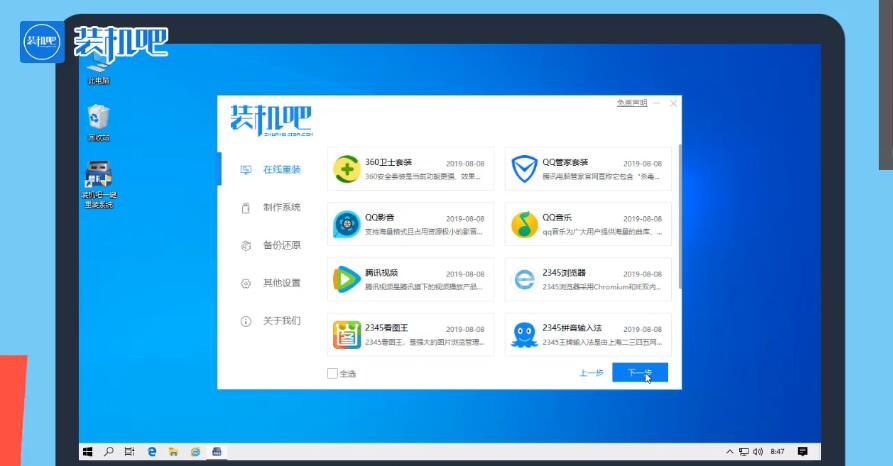This screenshot has width=893, height=466.
Task: Click the QQ管家套装 title text
Action: 565,163
